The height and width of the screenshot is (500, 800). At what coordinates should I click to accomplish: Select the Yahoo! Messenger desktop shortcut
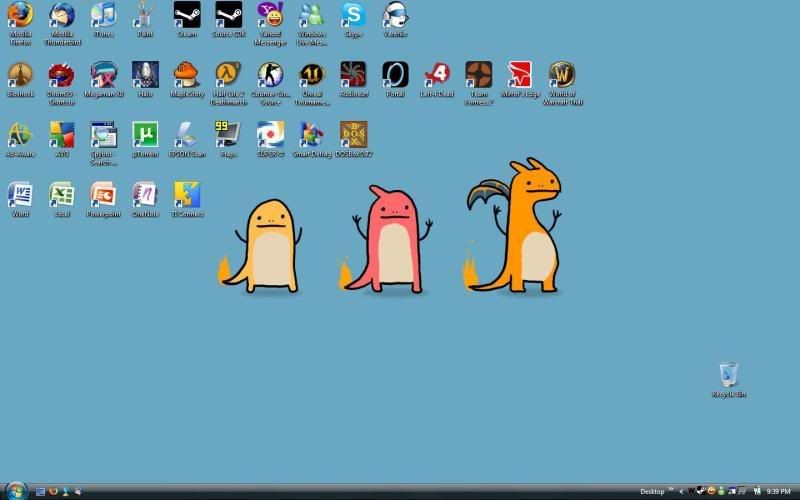coord(270,23)
